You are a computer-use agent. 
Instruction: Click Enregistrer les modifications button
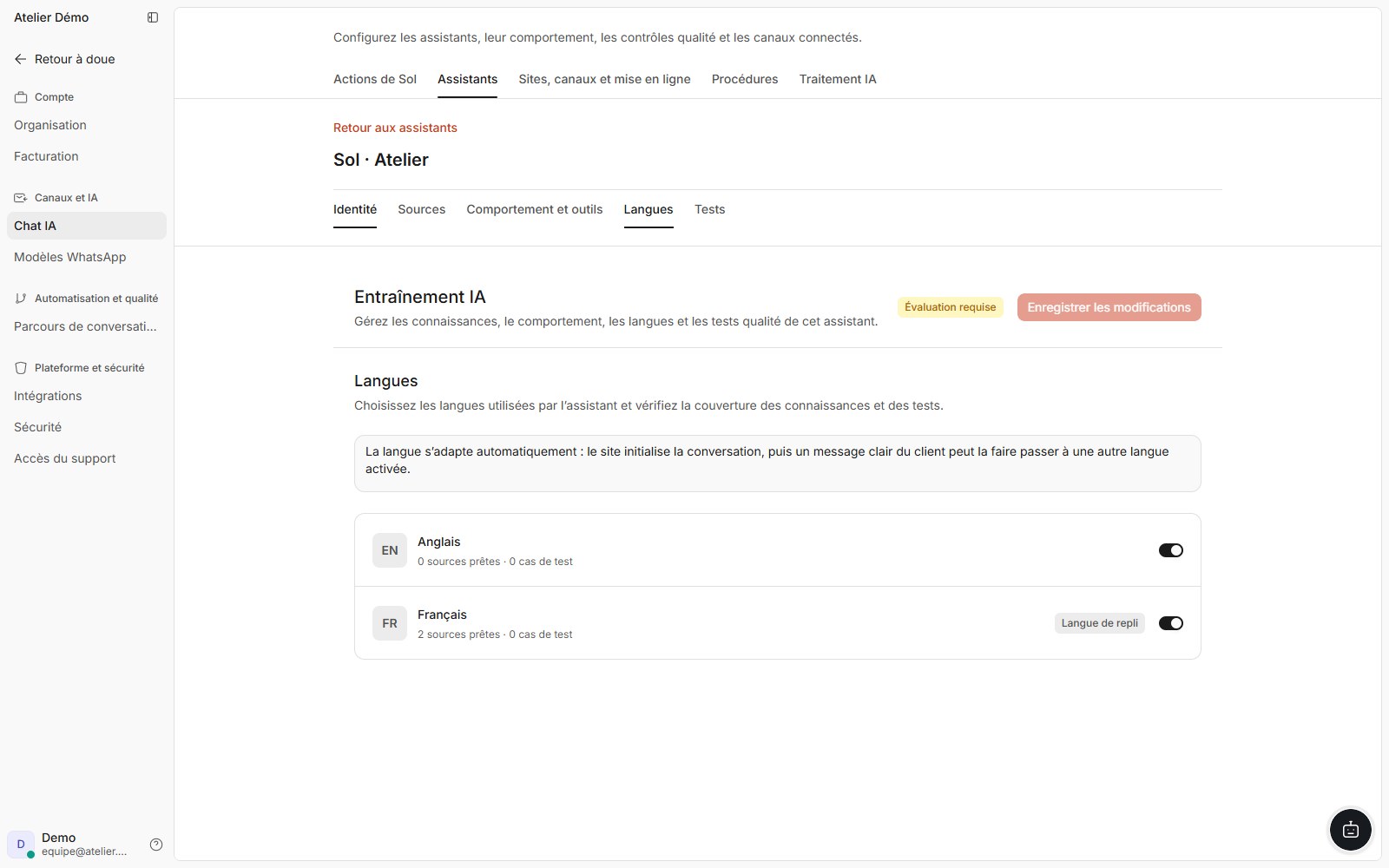click(1109, 307)
